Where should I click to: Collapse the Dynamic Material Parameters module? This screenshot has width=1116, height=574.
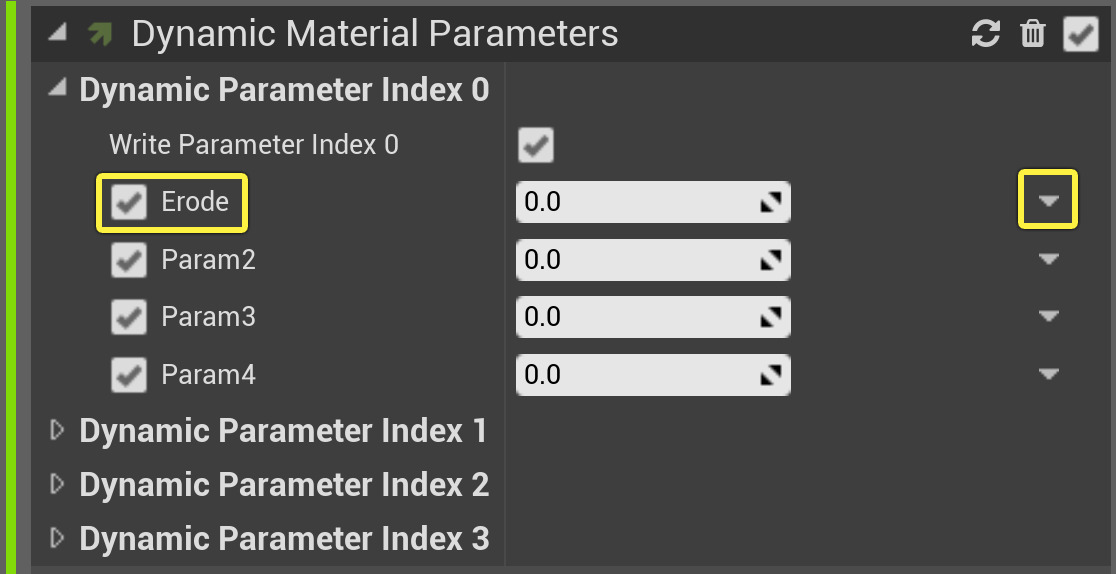coord(59,32)
